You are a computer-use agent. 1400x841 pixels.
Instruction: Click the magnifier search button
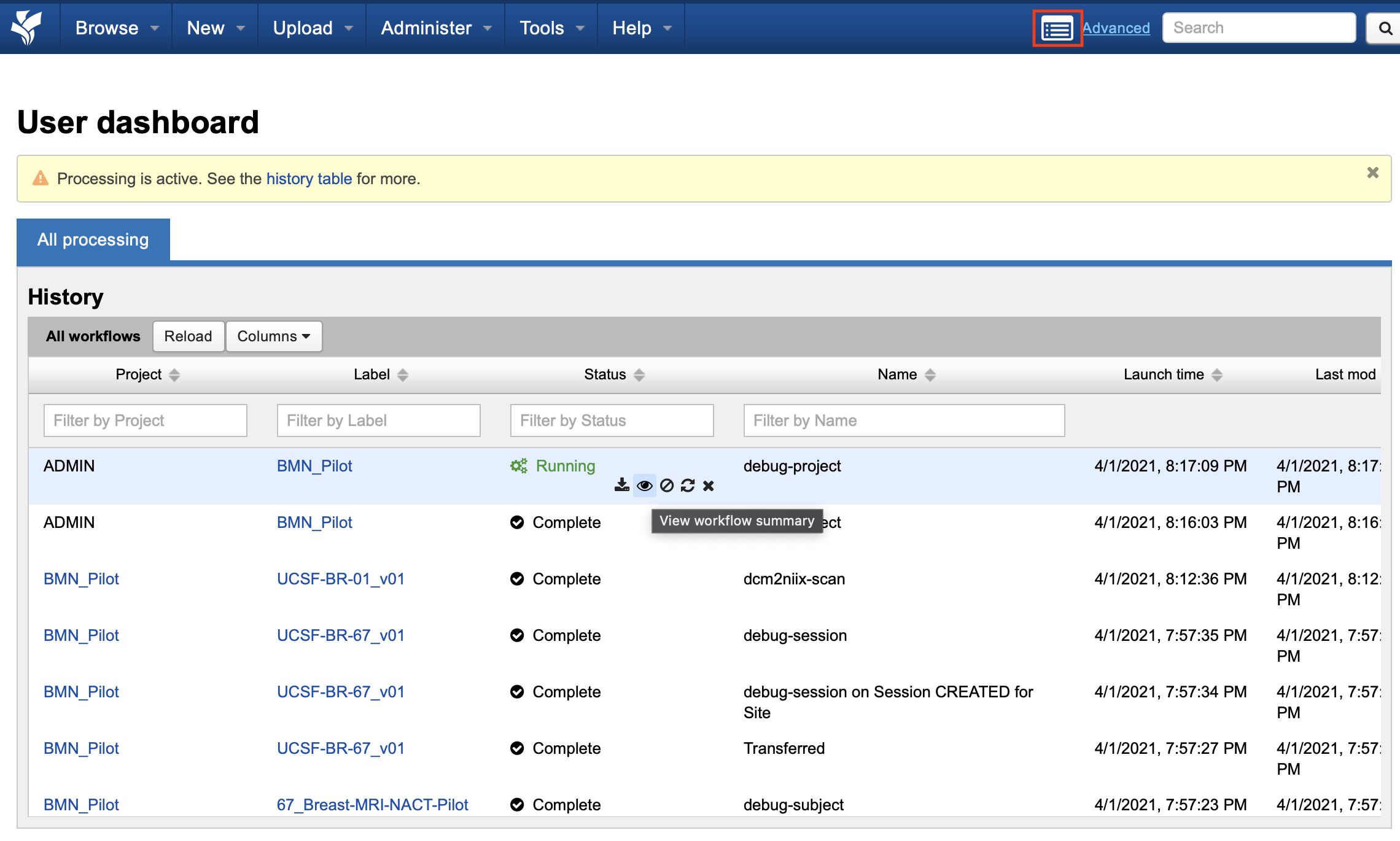[x=1385, y=28]
